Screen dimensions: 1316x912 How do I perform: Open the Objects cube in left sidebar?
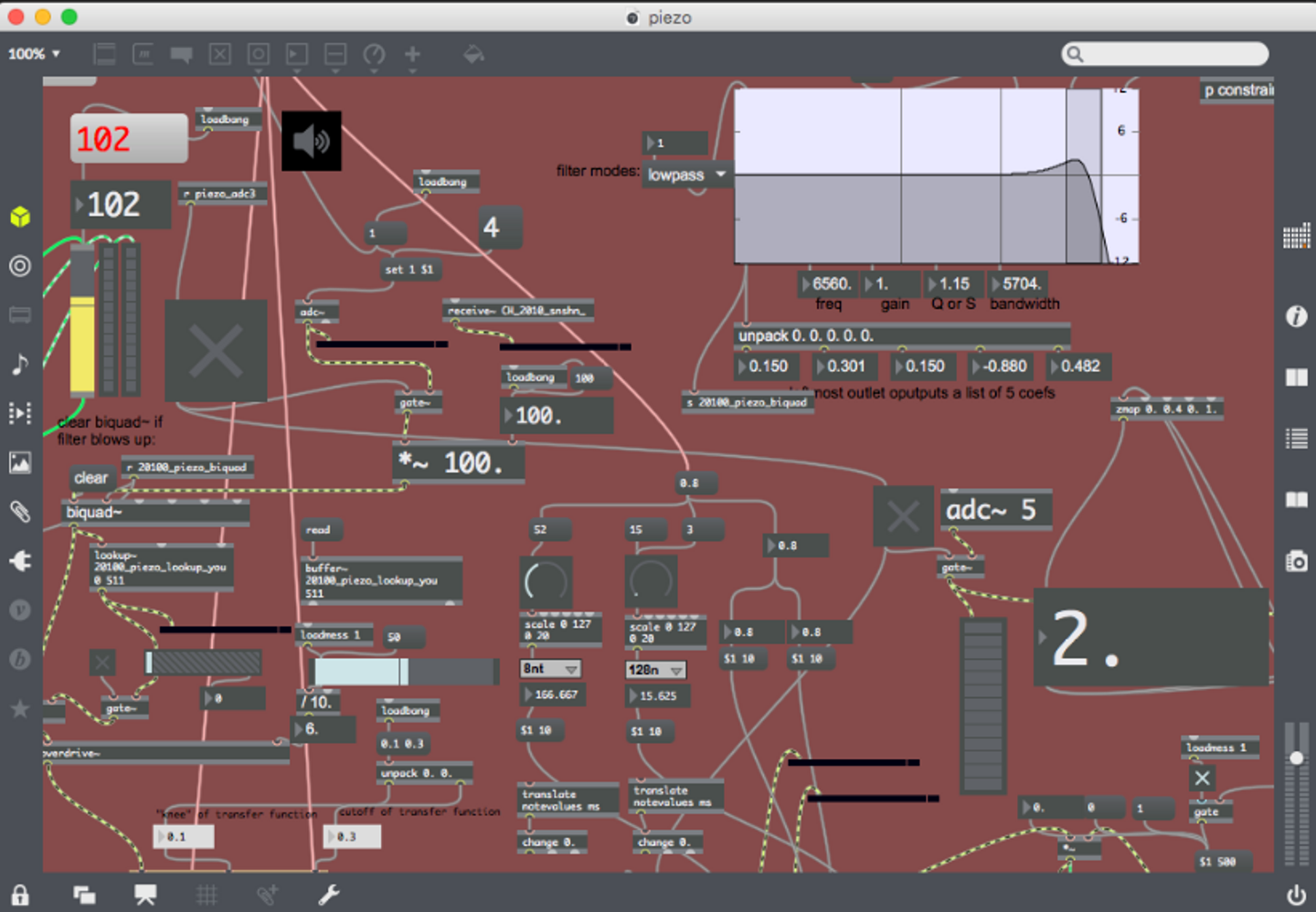pos(20,217)
